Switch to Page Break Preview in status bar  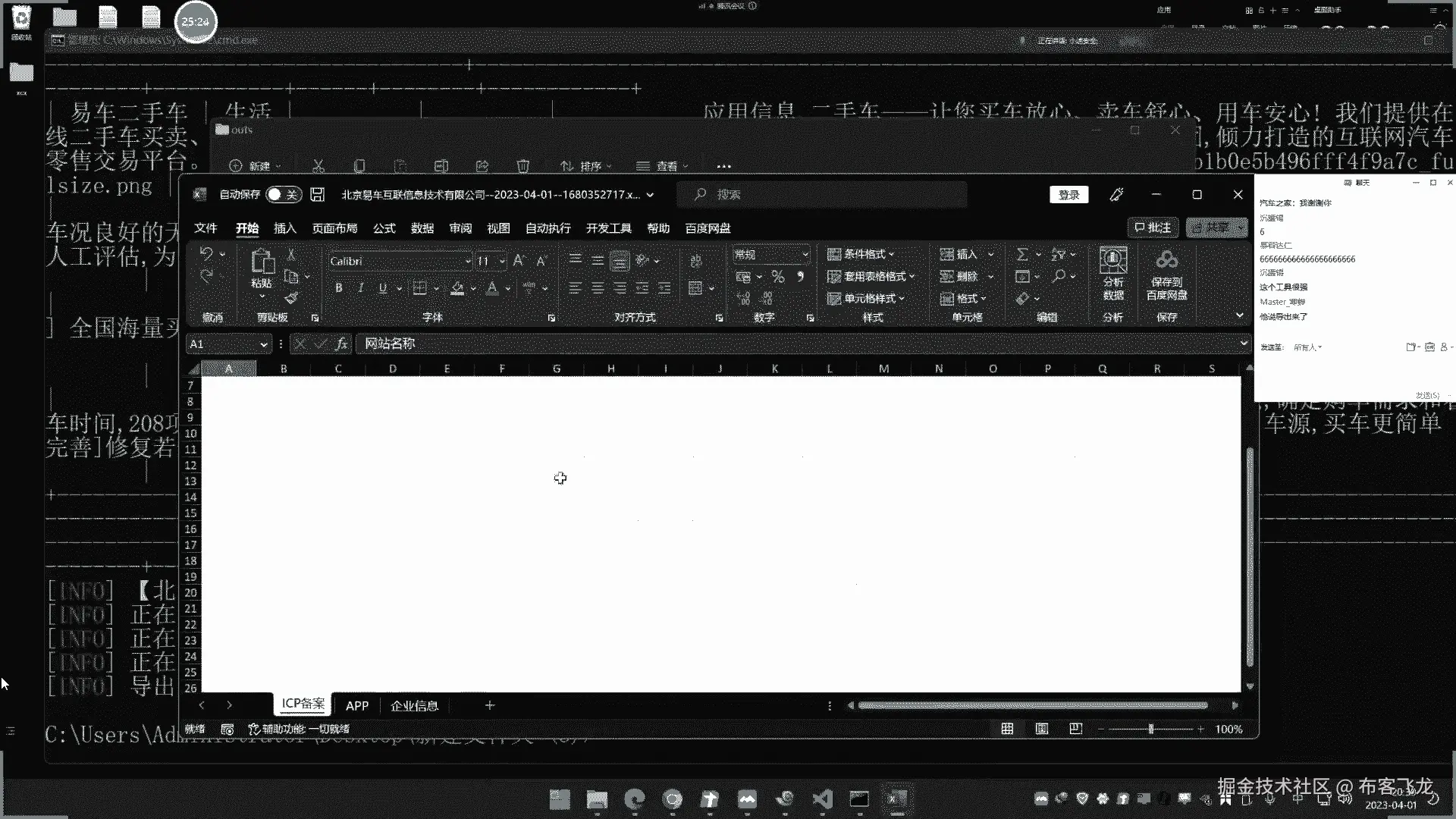(x=1075, y=729)
